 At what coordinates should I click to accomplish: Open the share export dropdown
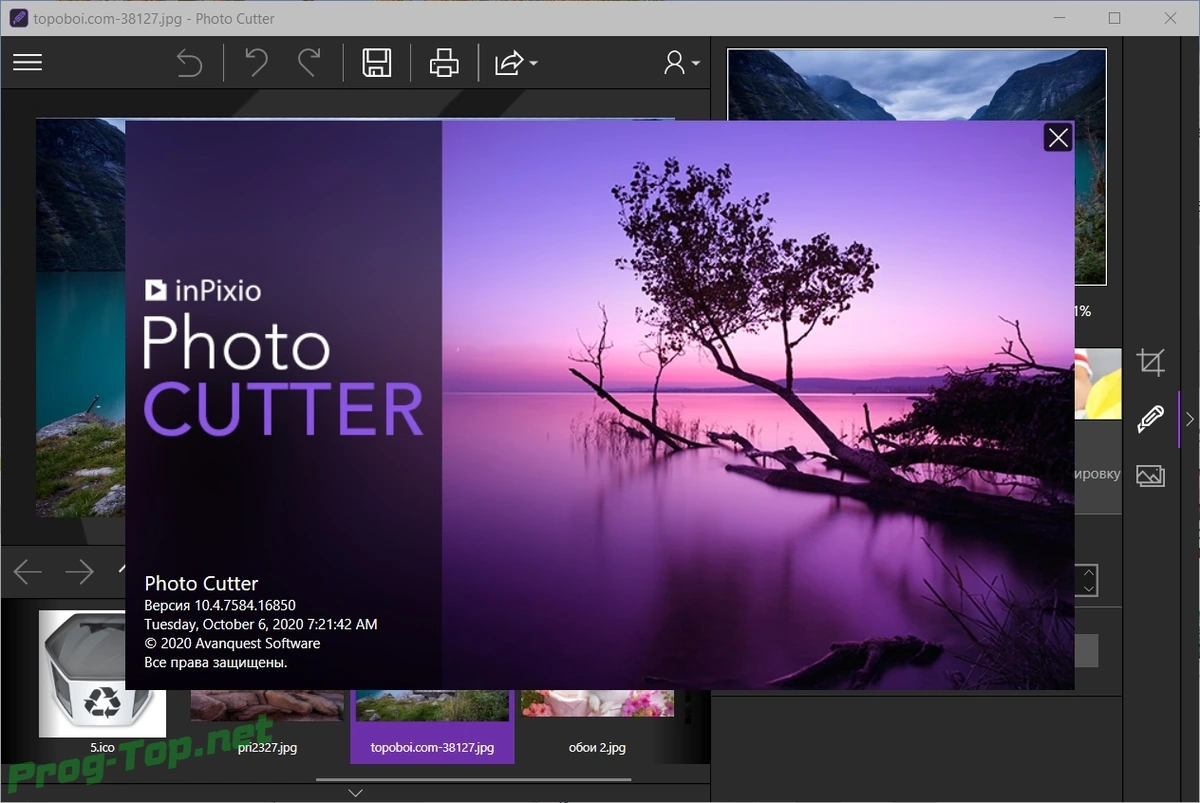[515, 63]
